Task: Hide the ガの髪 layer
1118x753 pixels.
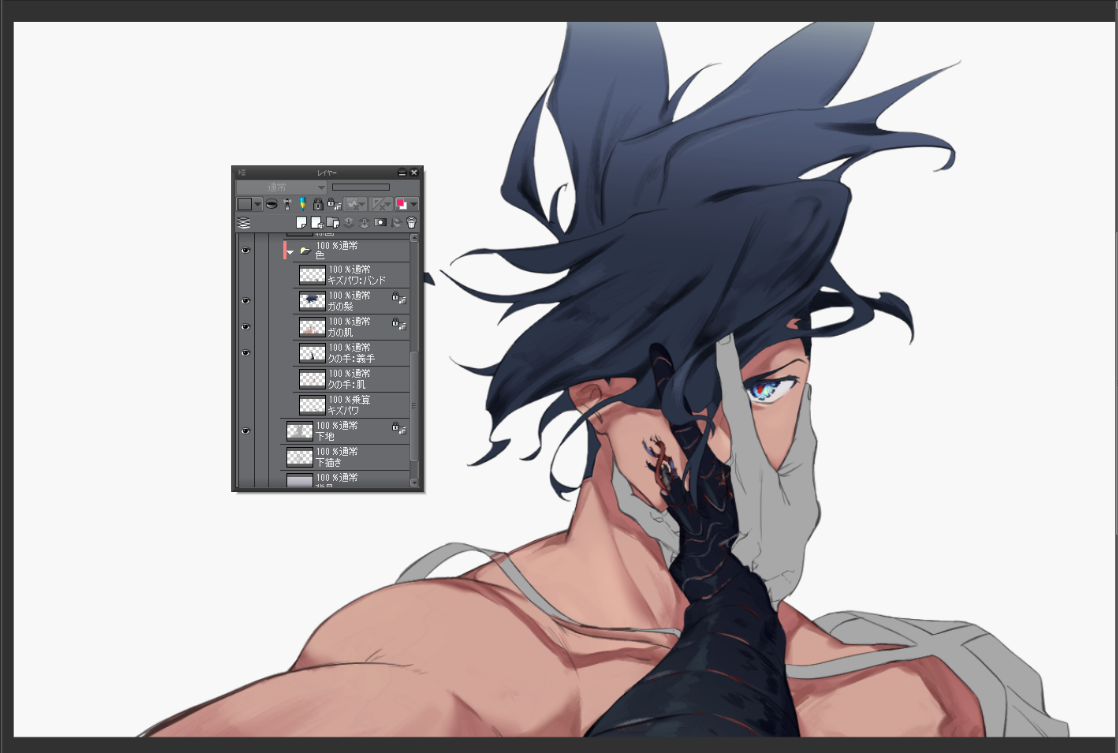Action: pyautogui.click(x=246, y=300)
